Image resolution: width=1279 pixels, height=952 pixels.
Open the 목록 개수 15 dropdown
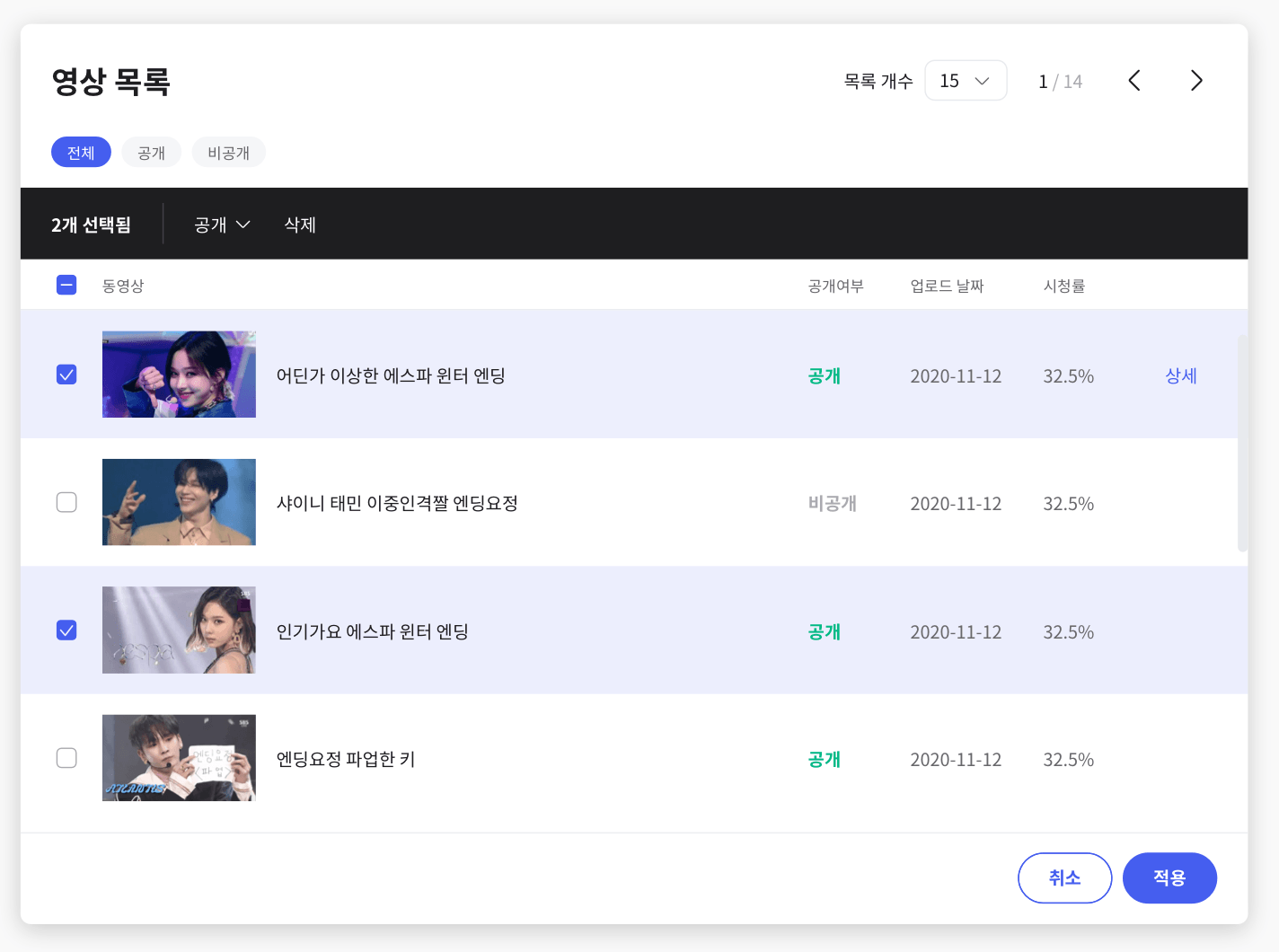coord(966,81)
